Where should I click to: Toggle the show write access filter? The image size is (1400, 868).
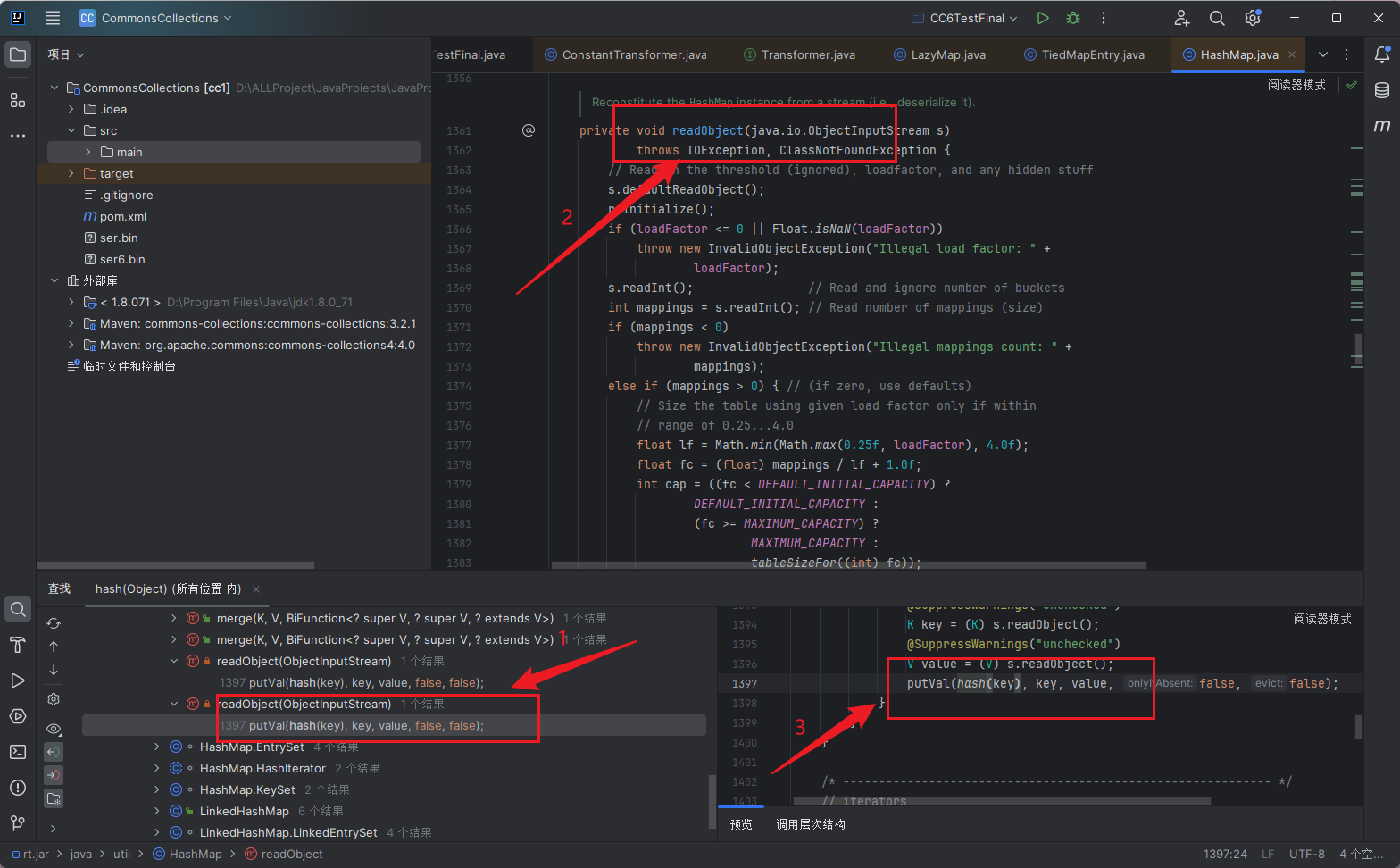54,775
